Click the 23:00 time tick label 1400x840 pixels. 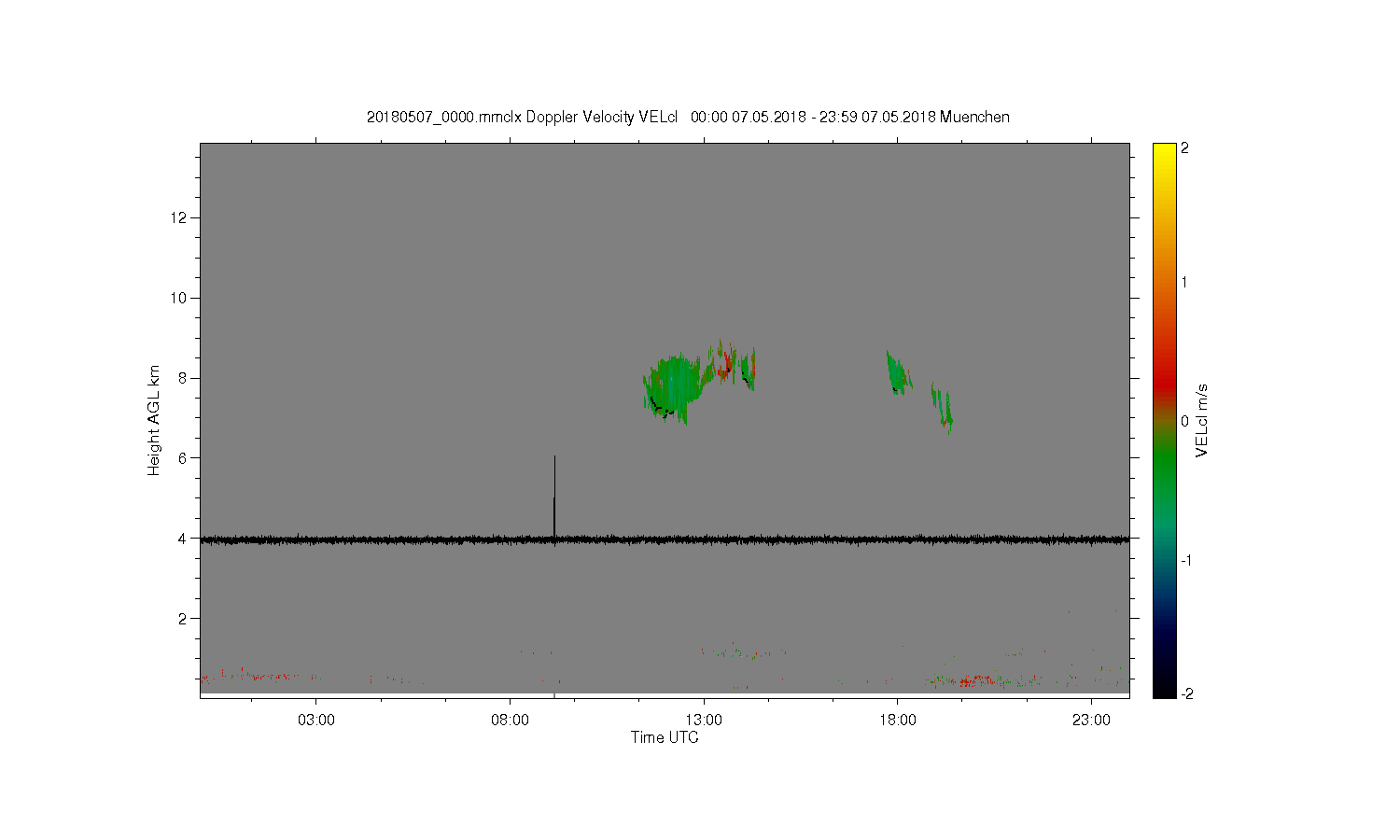(x=1091, y=721)
